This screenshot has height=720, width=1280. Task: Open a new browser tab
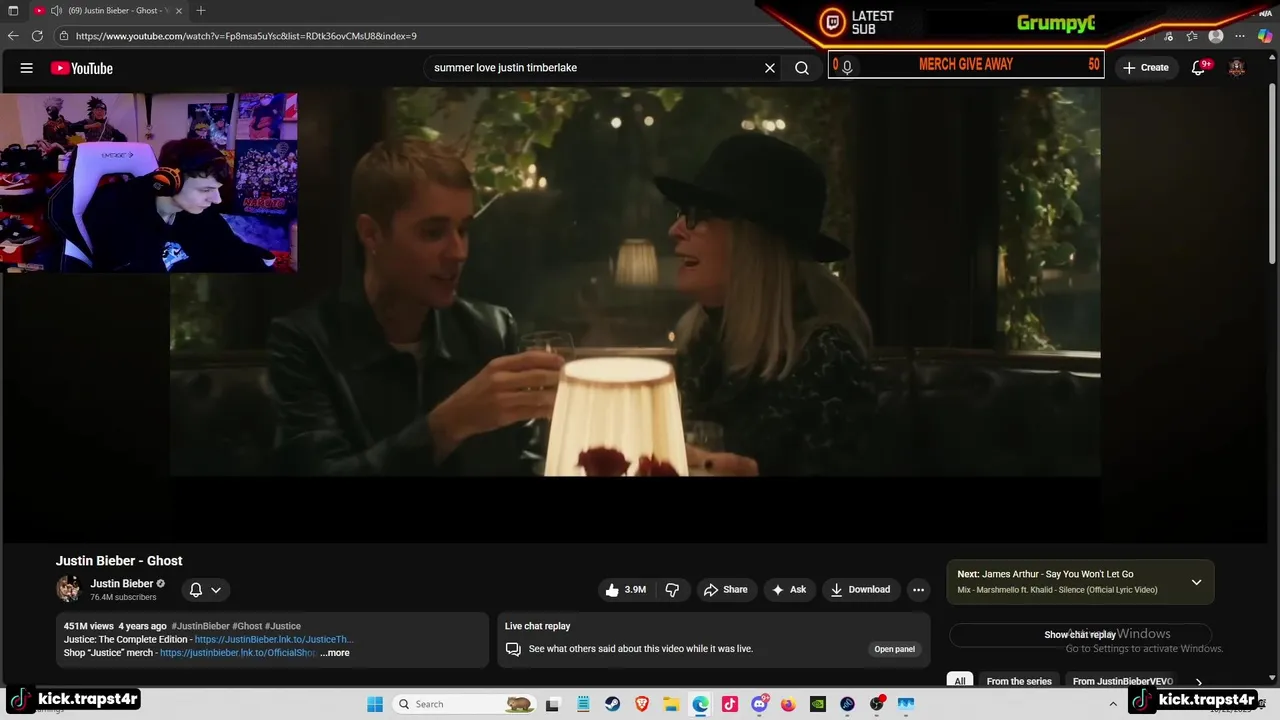pyautogui.click(x=201, y=10)
